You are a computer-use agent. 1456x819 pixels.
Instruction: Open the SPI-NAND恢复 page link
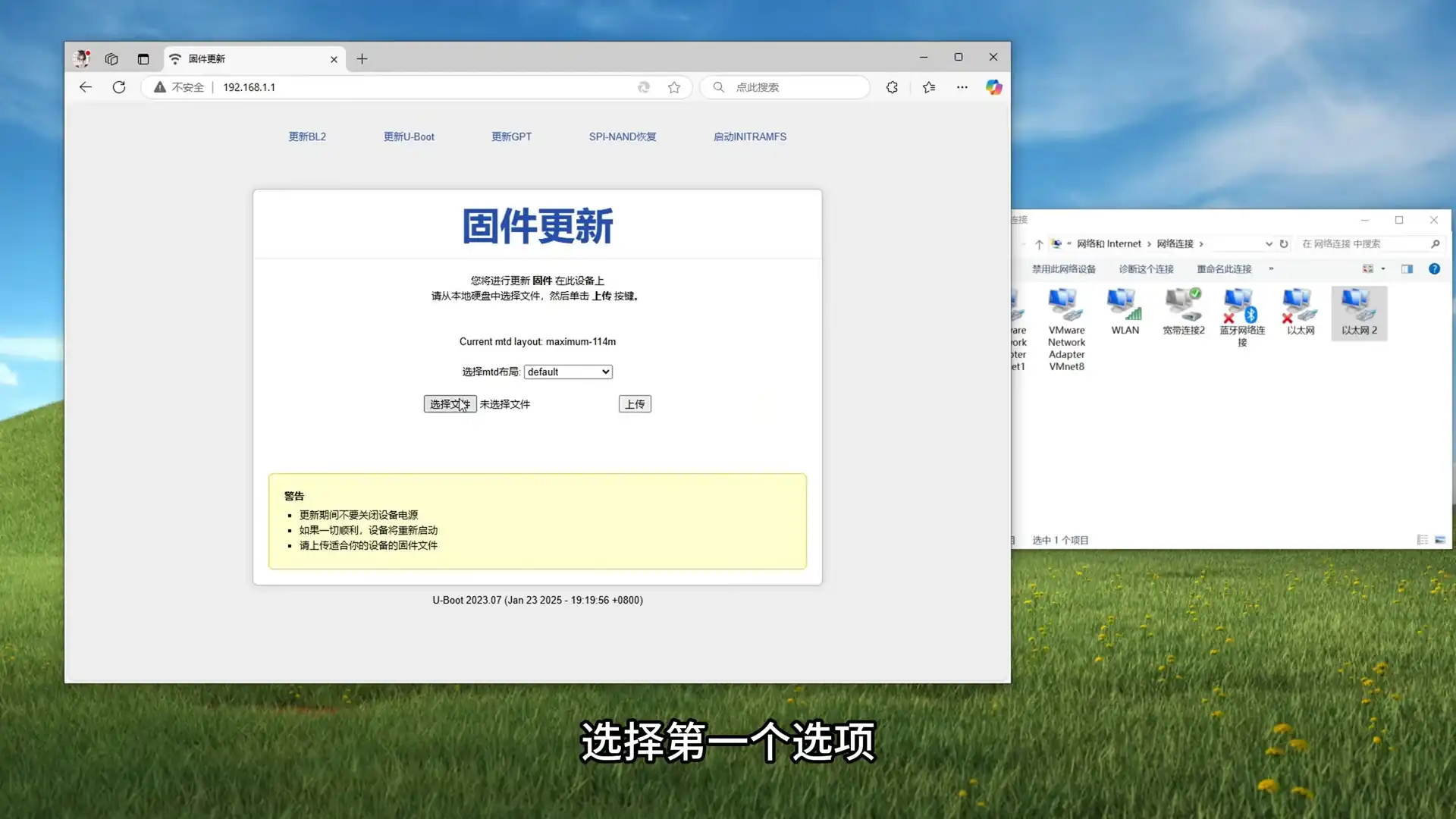622,136
